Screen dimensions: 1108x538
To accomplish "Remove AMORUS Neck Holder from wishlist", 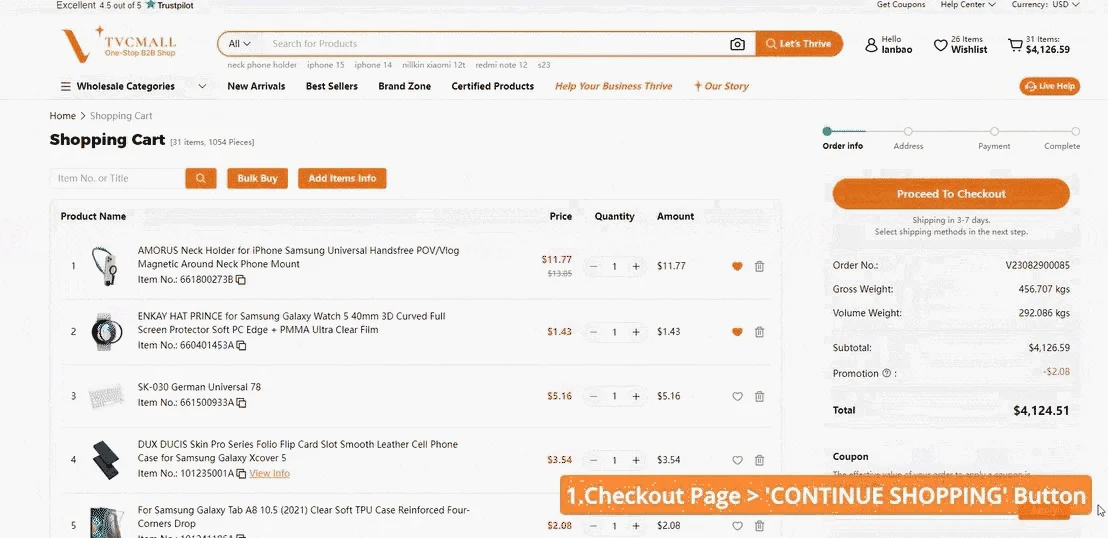I will pyautogui.click(x=737, y=267).
